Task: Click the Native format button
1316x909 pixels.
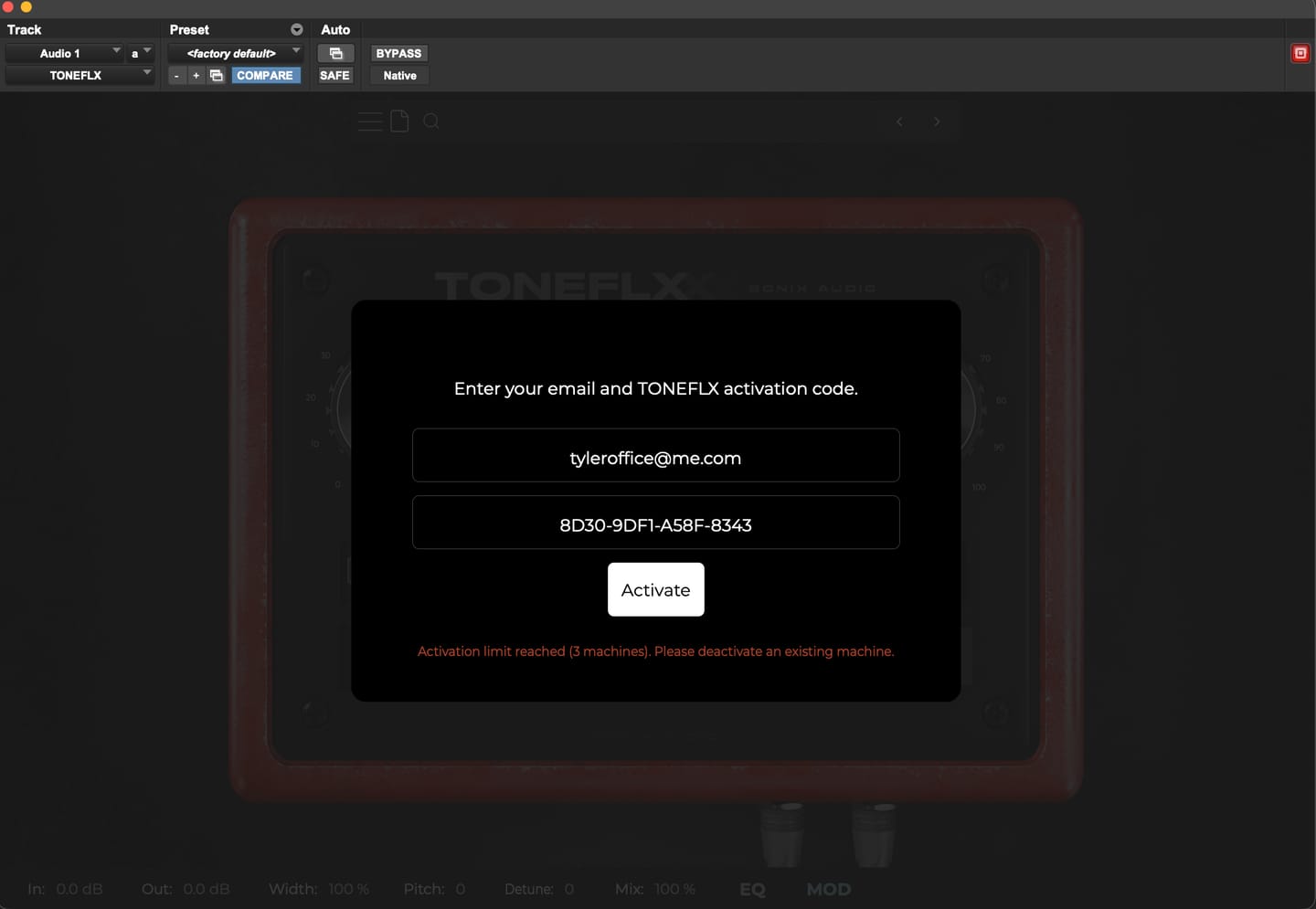Action: tap(399, 76)
